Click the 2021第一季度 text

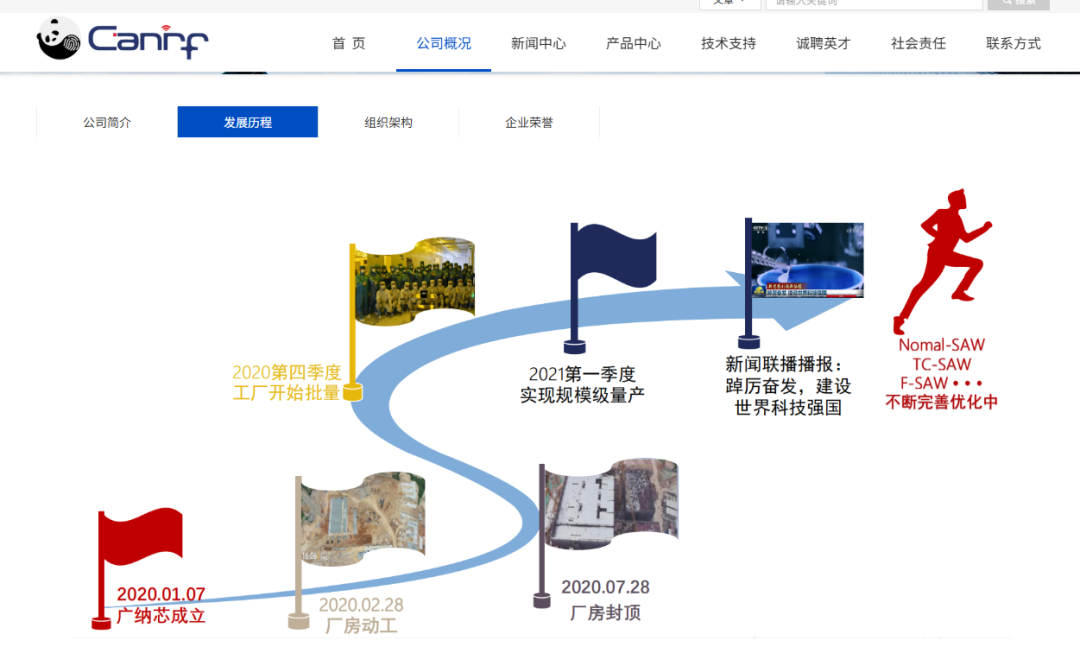point(582,374)
